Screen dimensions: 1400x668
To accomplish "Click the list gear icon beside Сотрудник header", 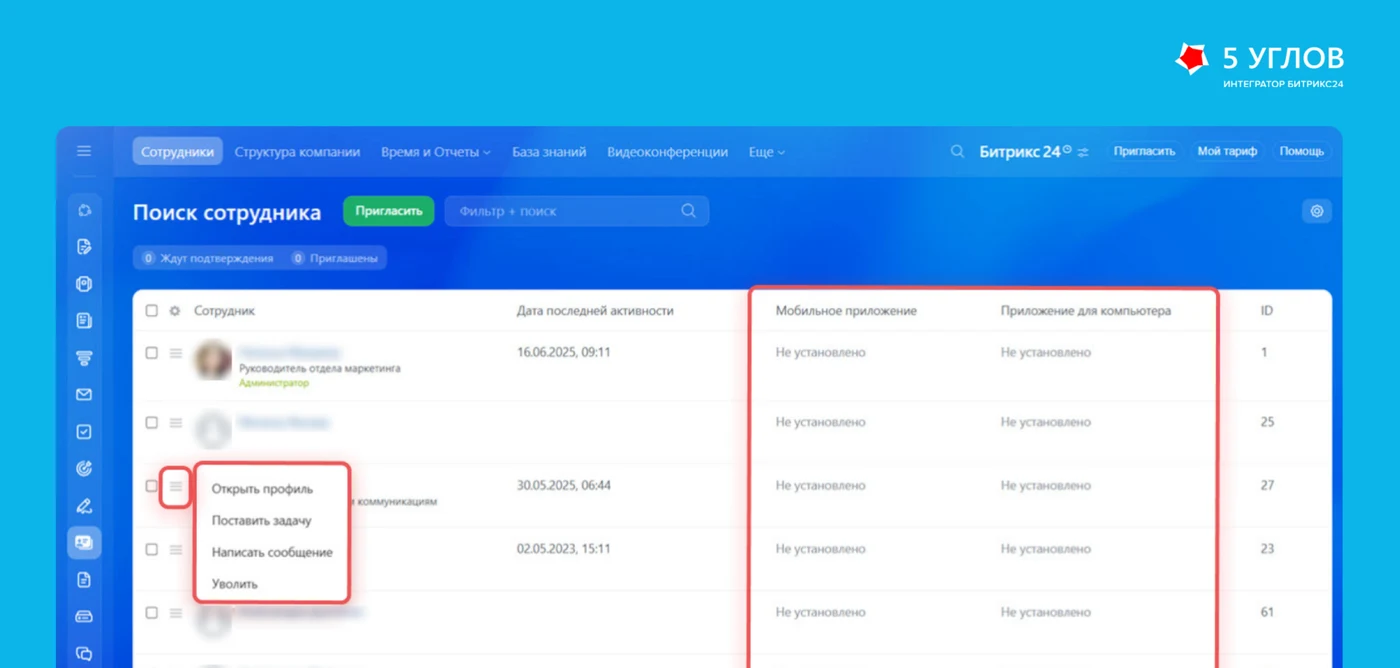I will 175,311.
